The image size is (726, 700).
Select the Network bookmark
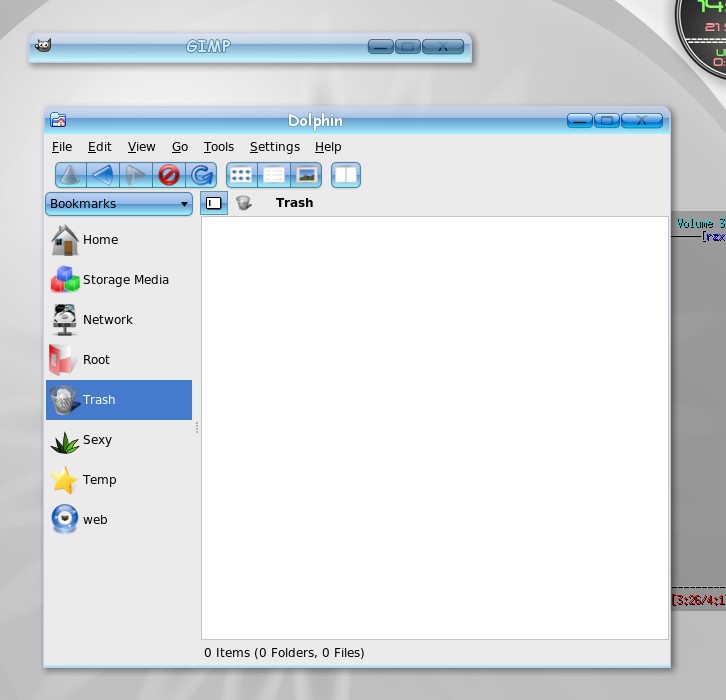(119, 319)
